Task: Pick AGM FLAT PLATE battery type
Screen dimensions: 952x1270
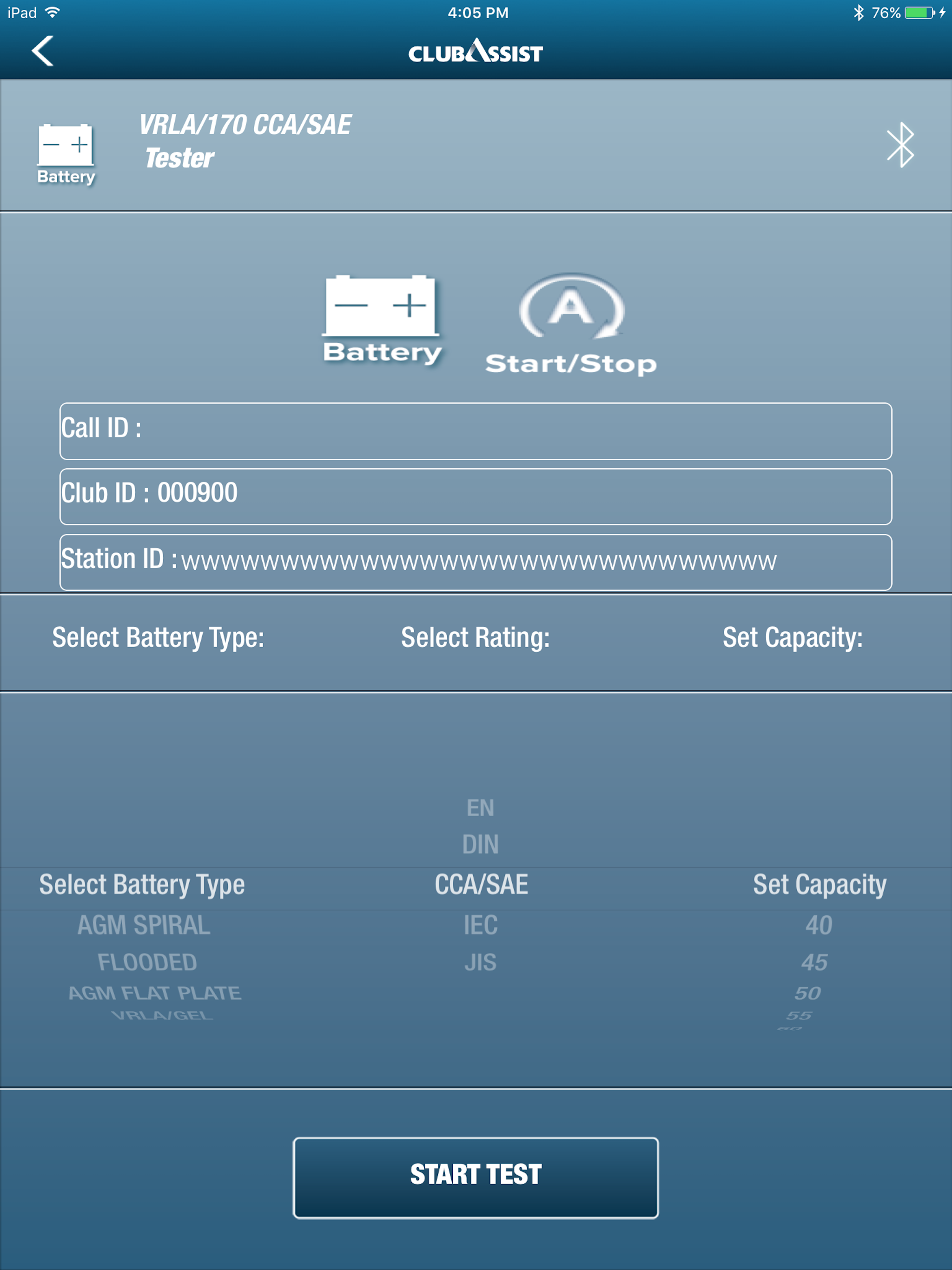Action: (x=154, y=993)
